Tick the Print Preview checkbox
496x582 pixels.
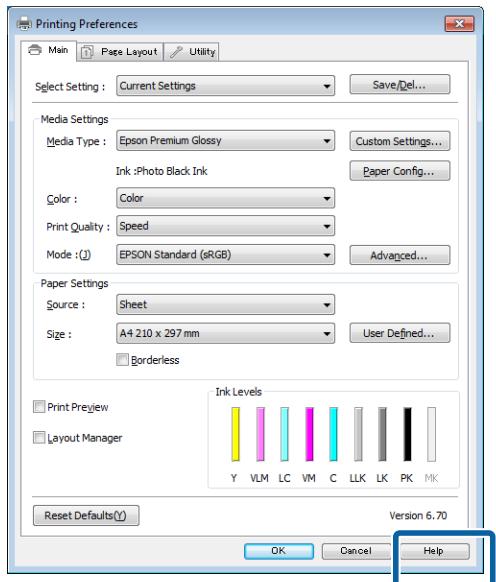click(39, 407)
